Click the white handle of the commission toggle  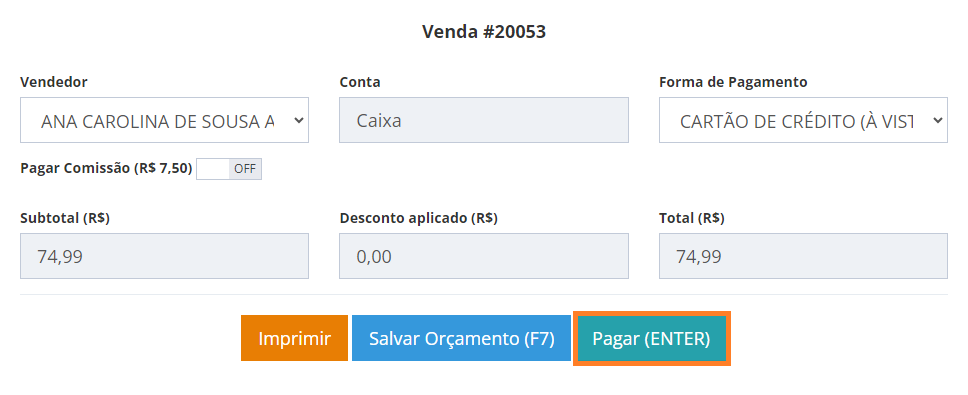coord(213,168)
